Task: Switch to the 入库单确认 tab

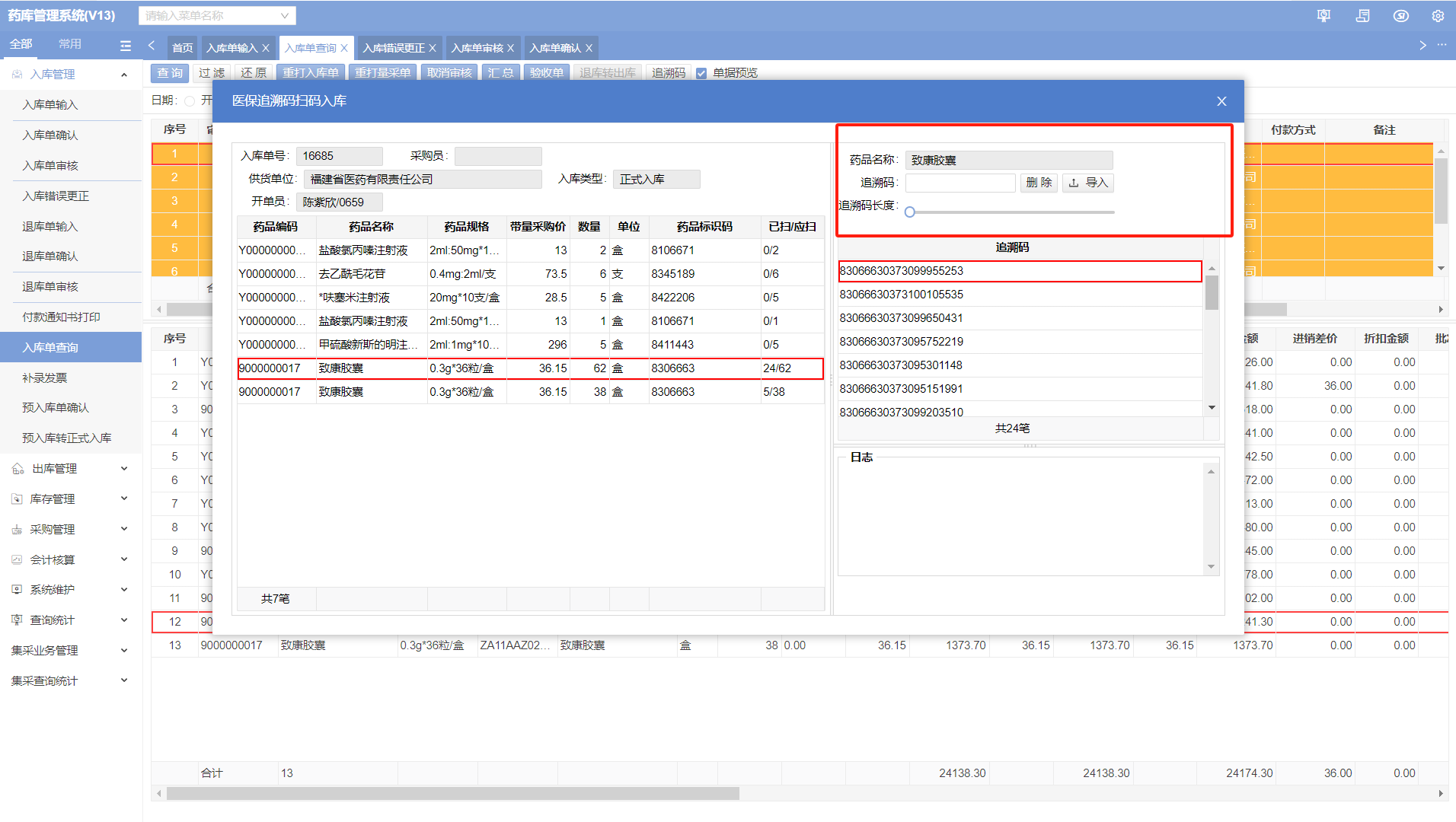Action: (x=555, y=48)
